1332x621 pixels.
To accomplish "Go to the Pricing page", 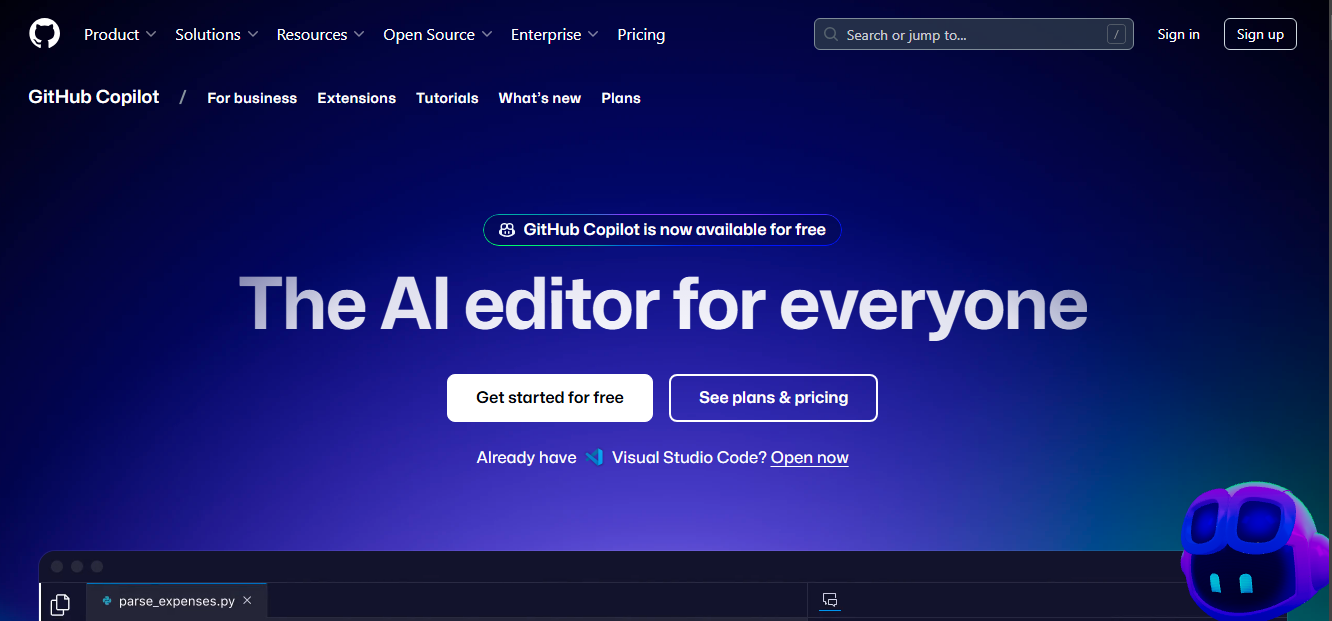I will (641, 34).
